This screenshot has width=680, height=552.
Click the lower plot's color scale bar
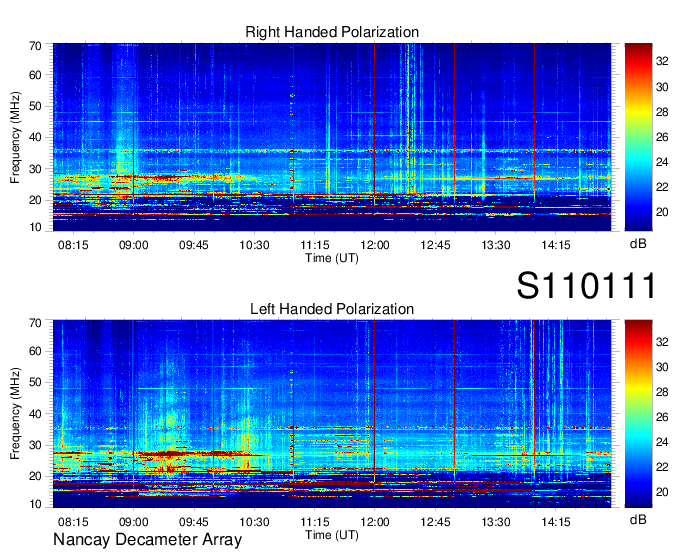(x=638, y=414)
